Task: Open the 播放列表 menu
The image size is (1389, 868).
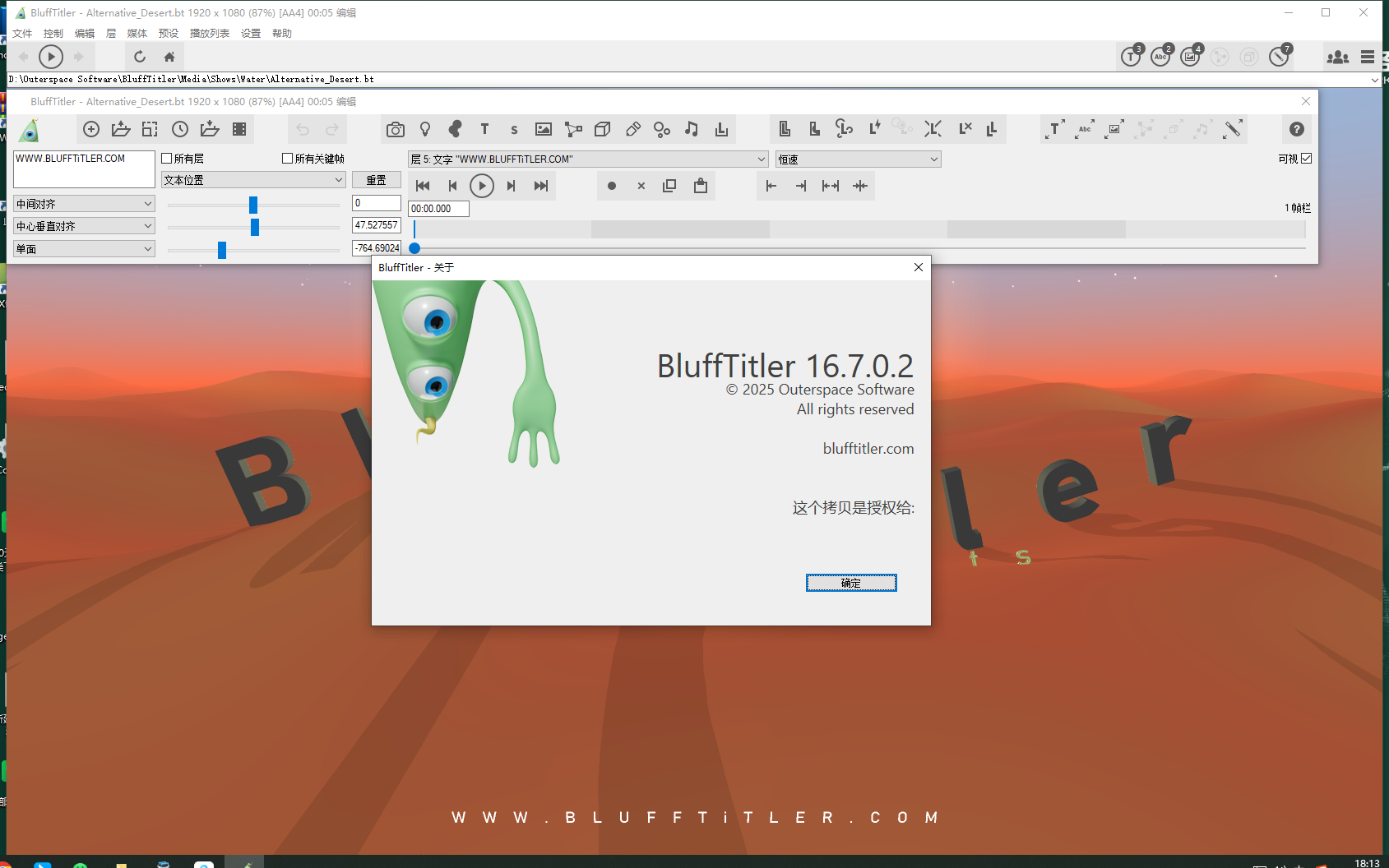Action: click(x=210, y=34)
